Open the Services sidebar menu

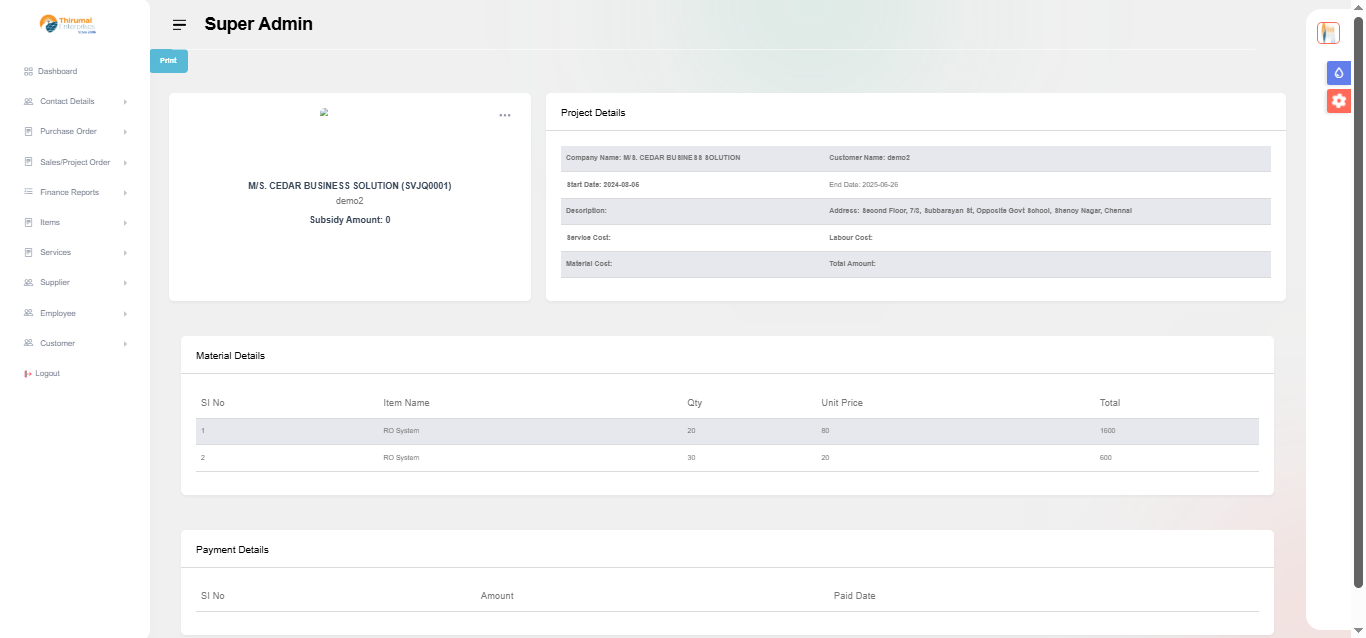55,252
